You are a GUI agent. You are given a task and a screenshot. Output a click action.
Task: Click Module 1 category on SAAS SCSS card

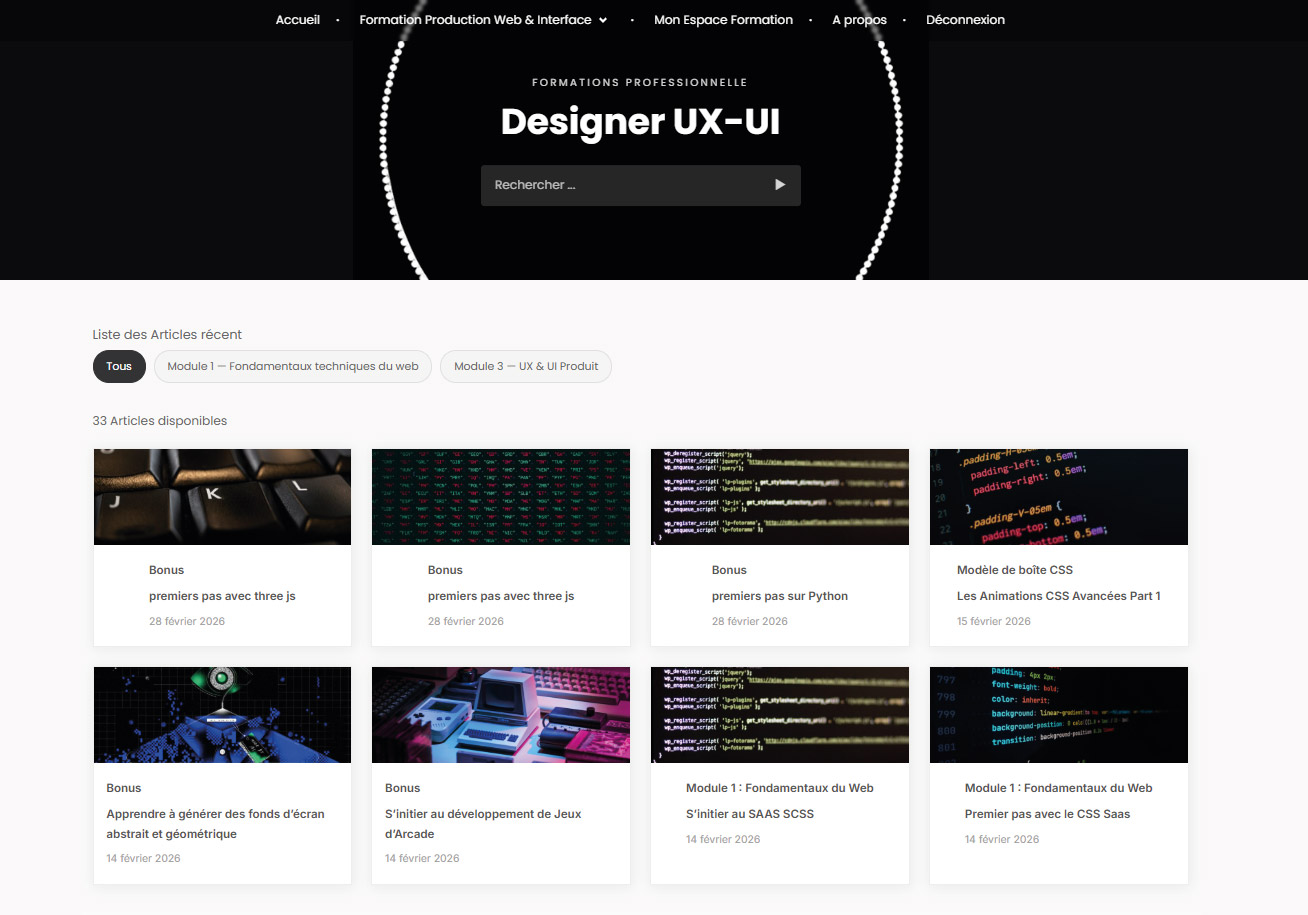(x=780, y=788)
